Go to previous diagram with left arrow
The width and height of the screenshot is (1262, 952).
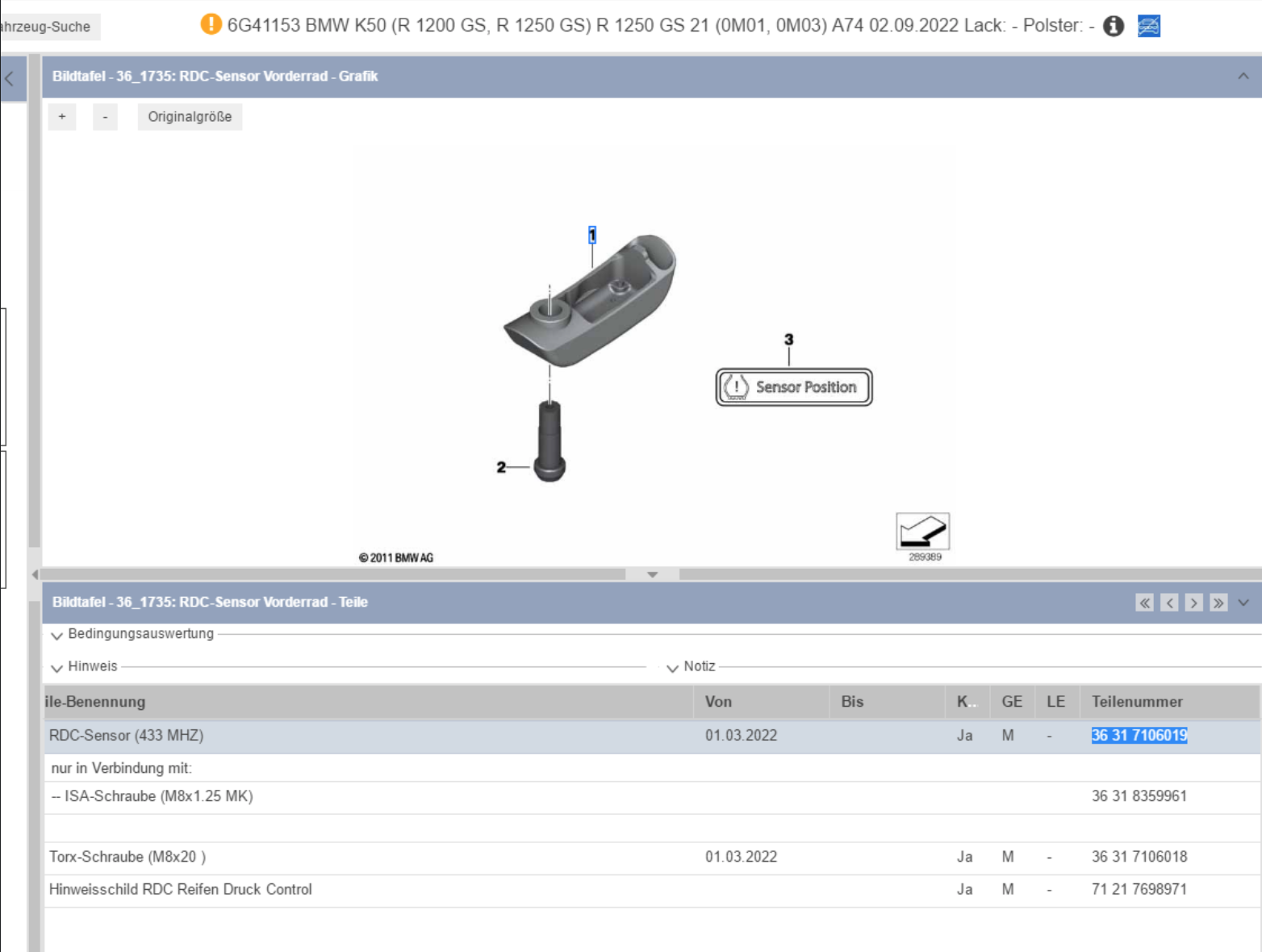(1169, 603)
